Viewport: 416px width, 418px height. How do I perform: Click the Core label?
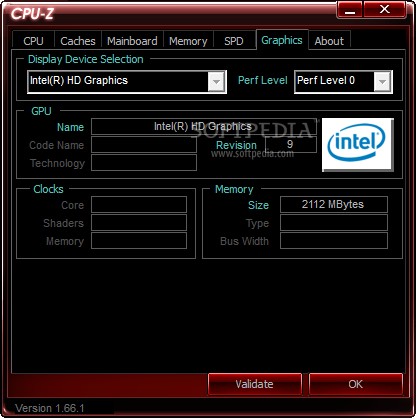[72, 205]
